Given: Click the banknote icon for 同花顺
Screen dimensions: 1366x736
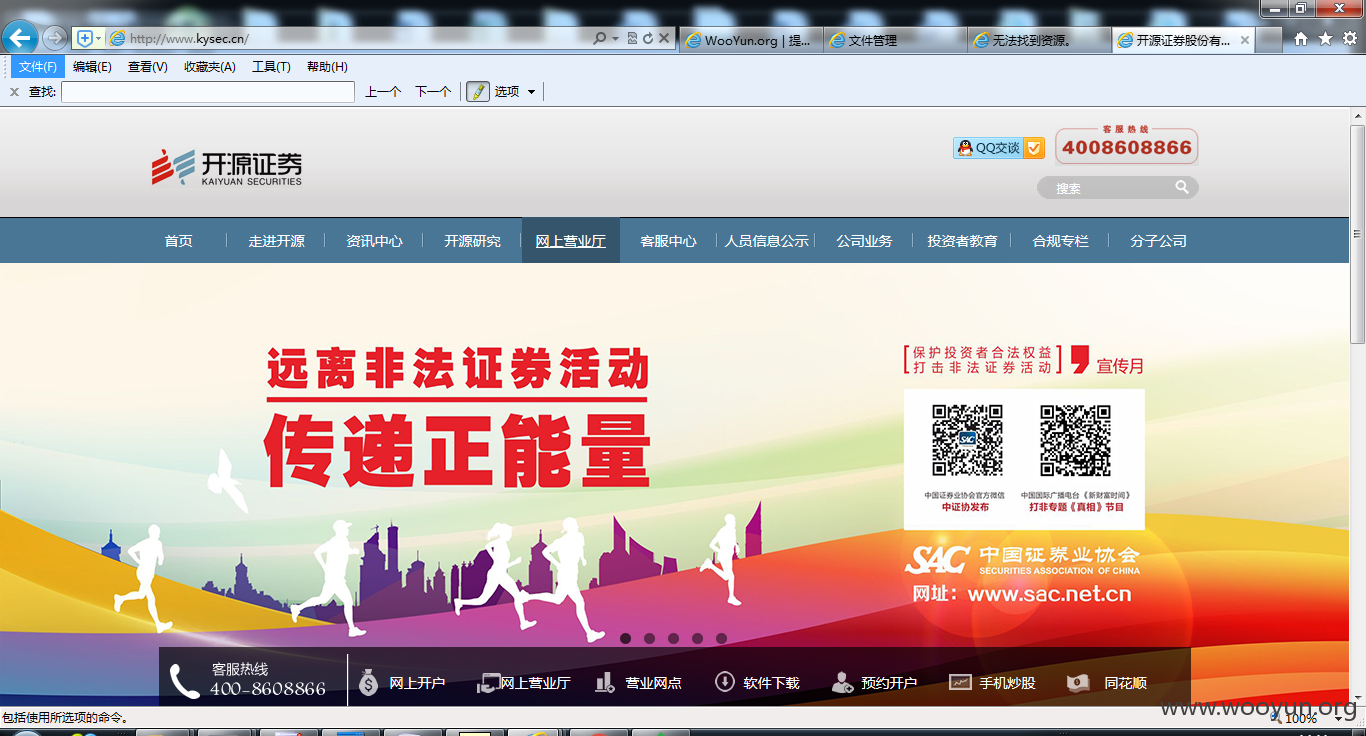Looking at the screenshot, I should click(1077, 683).
